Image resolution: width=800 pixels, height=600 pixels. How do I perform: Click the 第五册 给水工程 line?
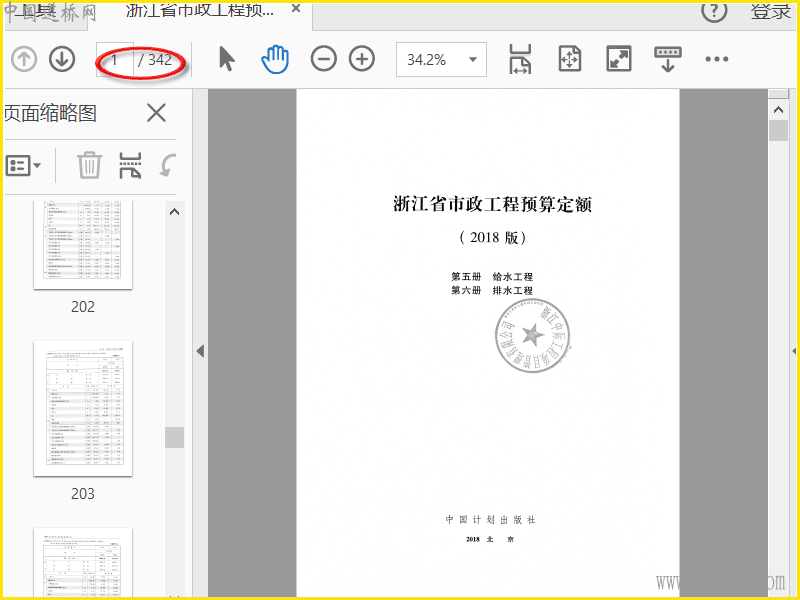tap(492, 277)
